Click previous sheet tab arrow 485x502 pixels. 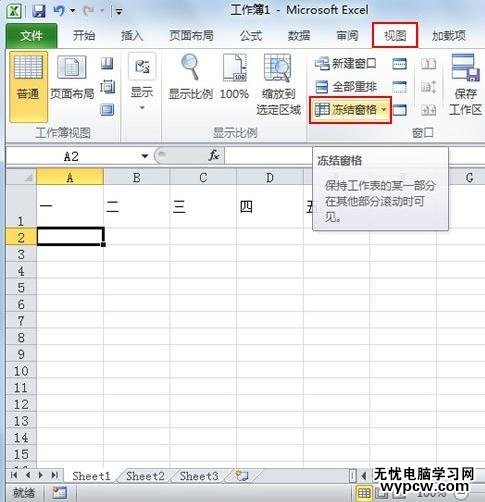tap(28, 475)
